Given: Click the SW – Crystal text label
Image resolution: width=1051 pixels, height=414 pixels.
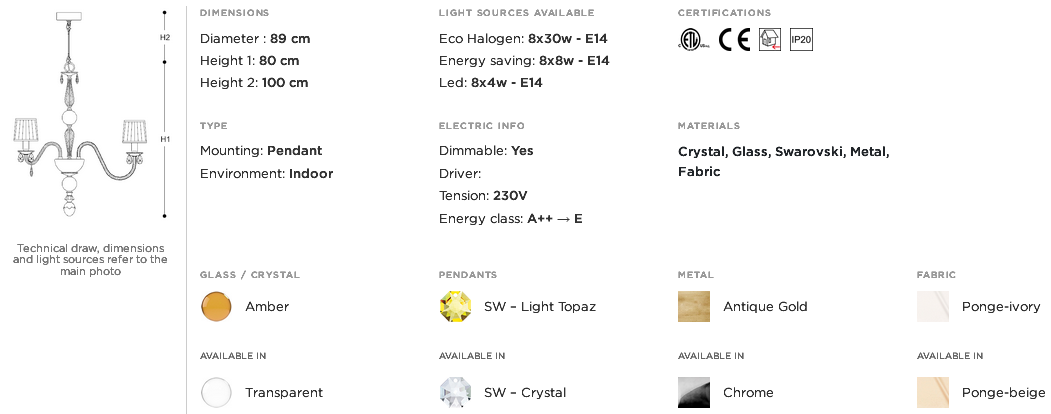Looking at the screenshot, I should pos(525,393).
